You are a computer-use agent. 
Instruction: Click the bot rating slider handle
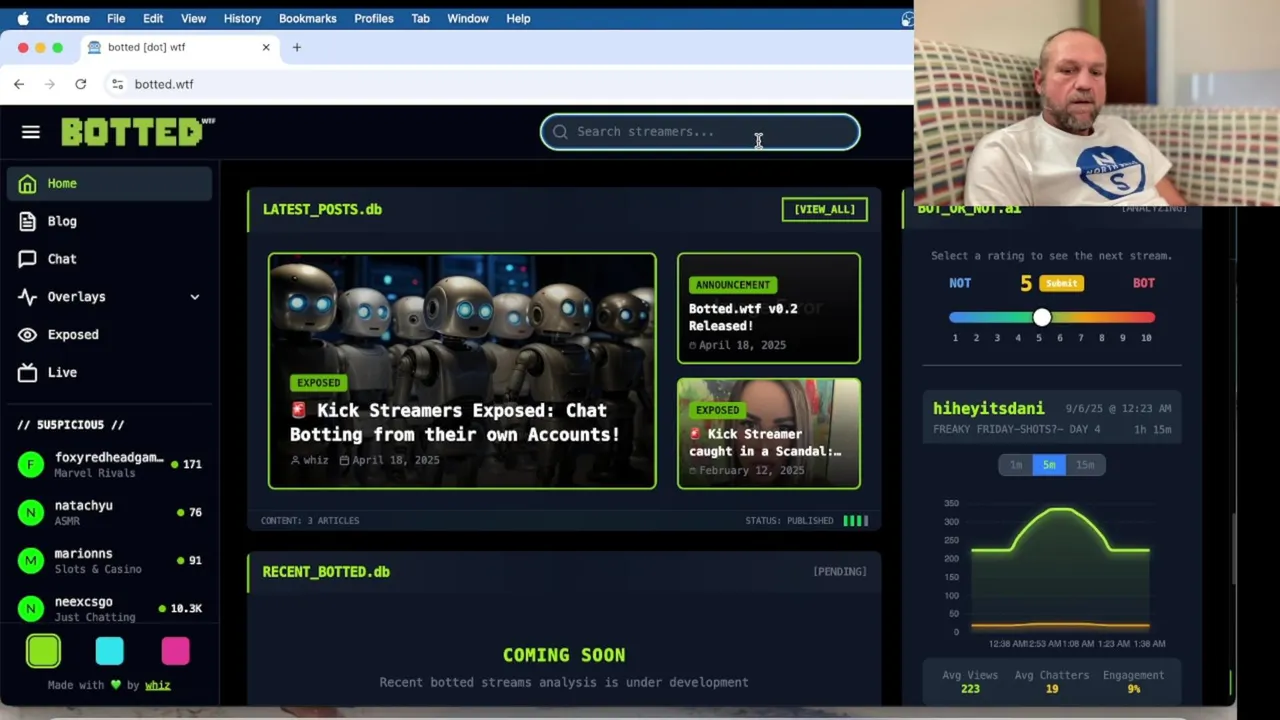(1042, 317)
